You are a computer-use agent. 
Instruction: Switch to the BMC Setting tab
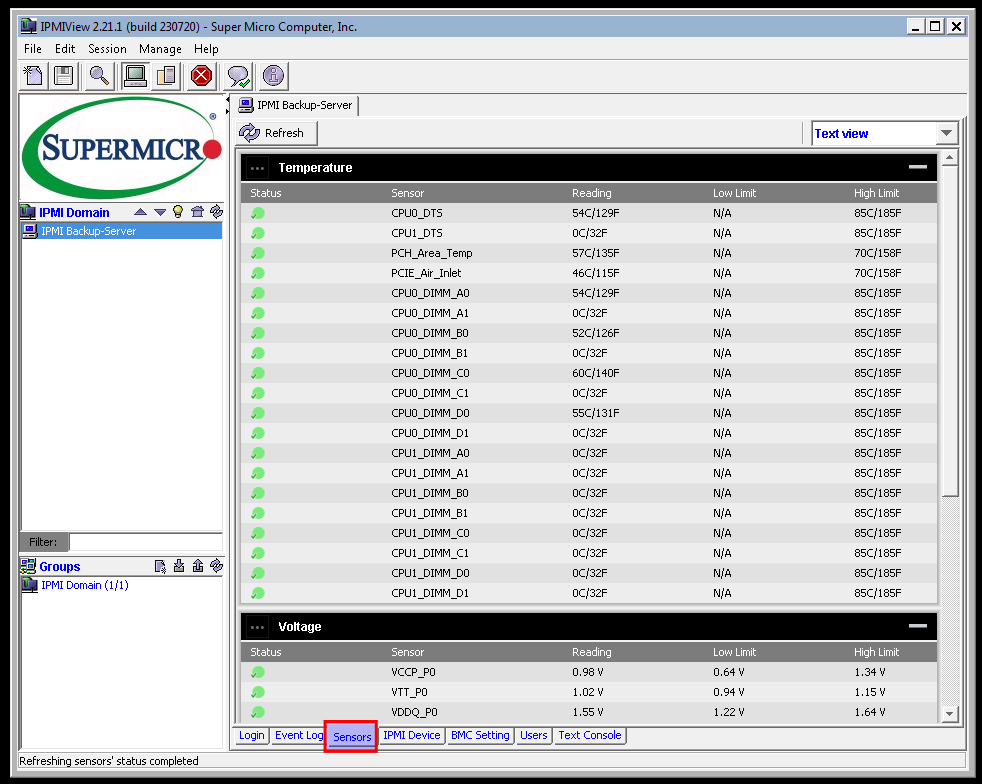click(480, 735)
